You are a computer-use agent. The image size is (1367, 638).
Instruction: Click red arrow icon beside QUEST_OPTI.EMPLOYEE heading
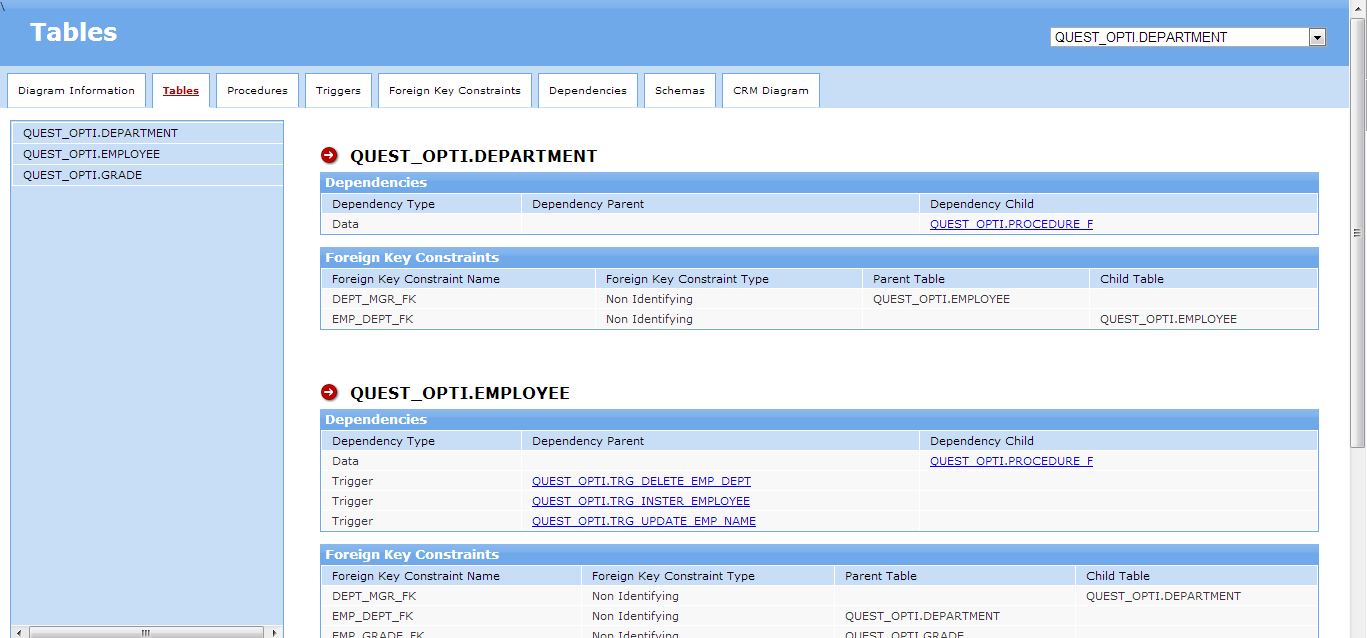point(329,393)
